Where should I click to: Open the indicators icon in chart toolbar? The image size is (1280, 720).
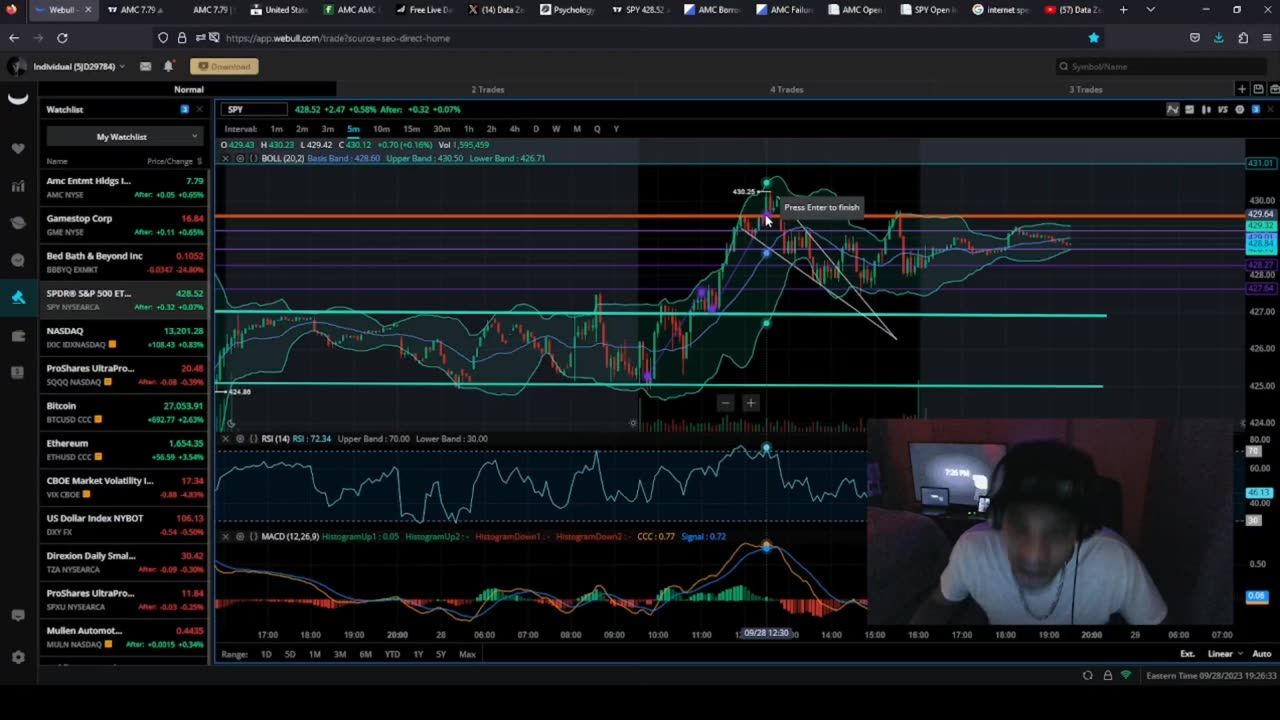pos(1189,109)
